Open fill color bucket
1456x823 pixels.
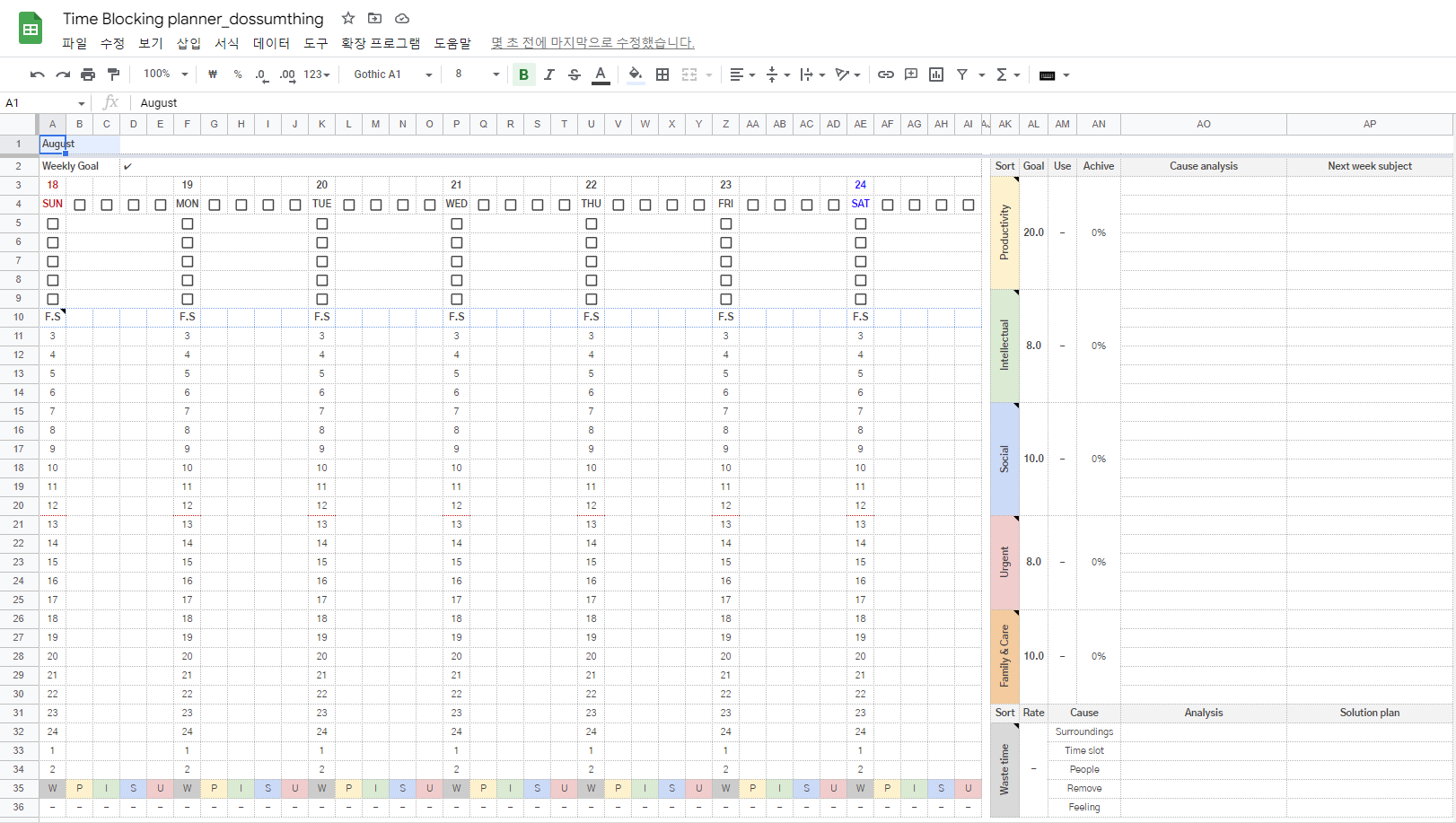[636, 74]
